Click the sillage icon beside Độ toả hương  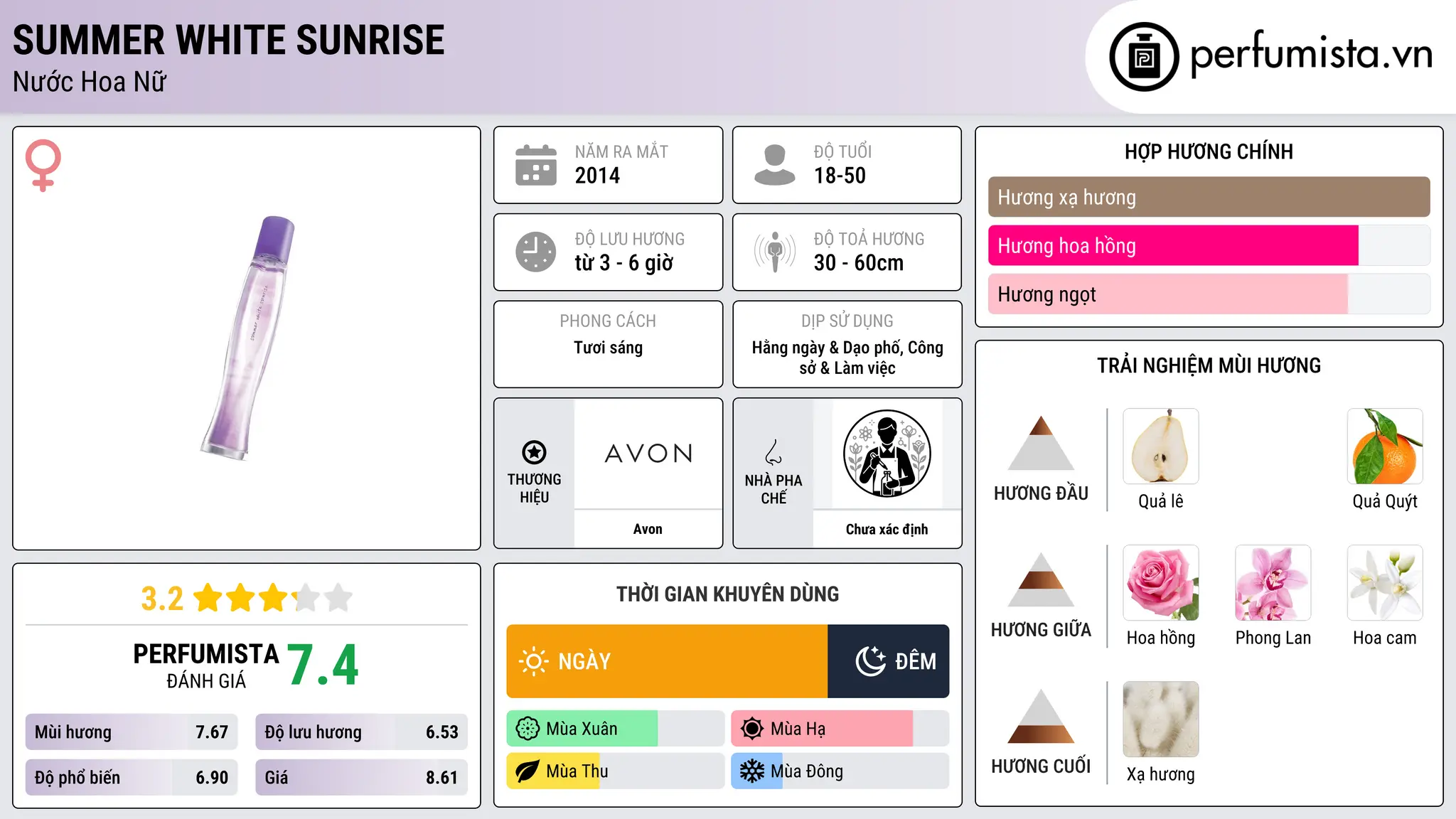tap(775, 252)
